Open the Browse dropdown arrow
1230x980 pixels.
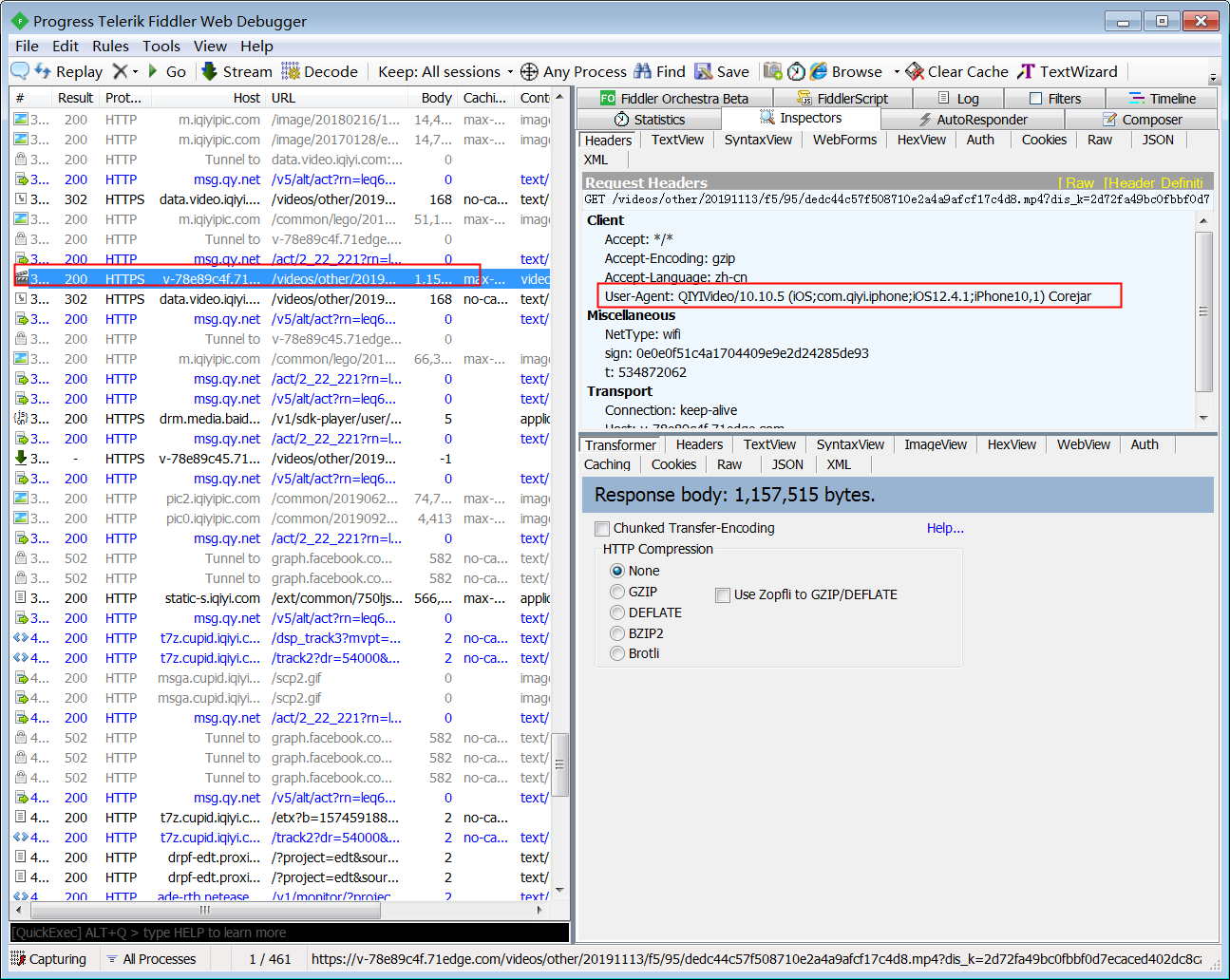click(897, 71)
